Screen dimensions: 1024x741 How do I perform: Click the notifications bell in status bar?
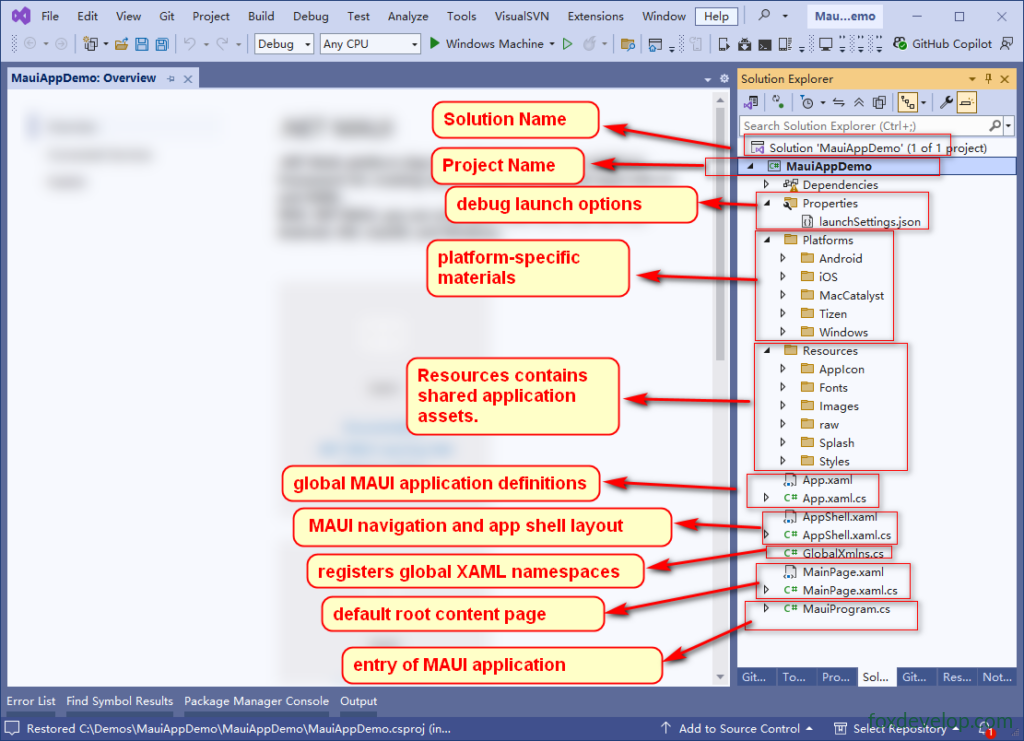(986, 729)
